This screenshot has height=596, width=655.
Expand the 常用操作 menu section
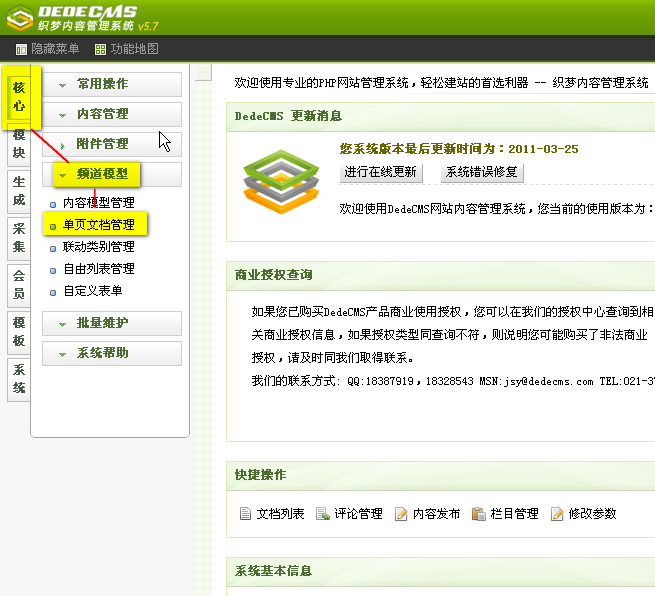(112, 84)
